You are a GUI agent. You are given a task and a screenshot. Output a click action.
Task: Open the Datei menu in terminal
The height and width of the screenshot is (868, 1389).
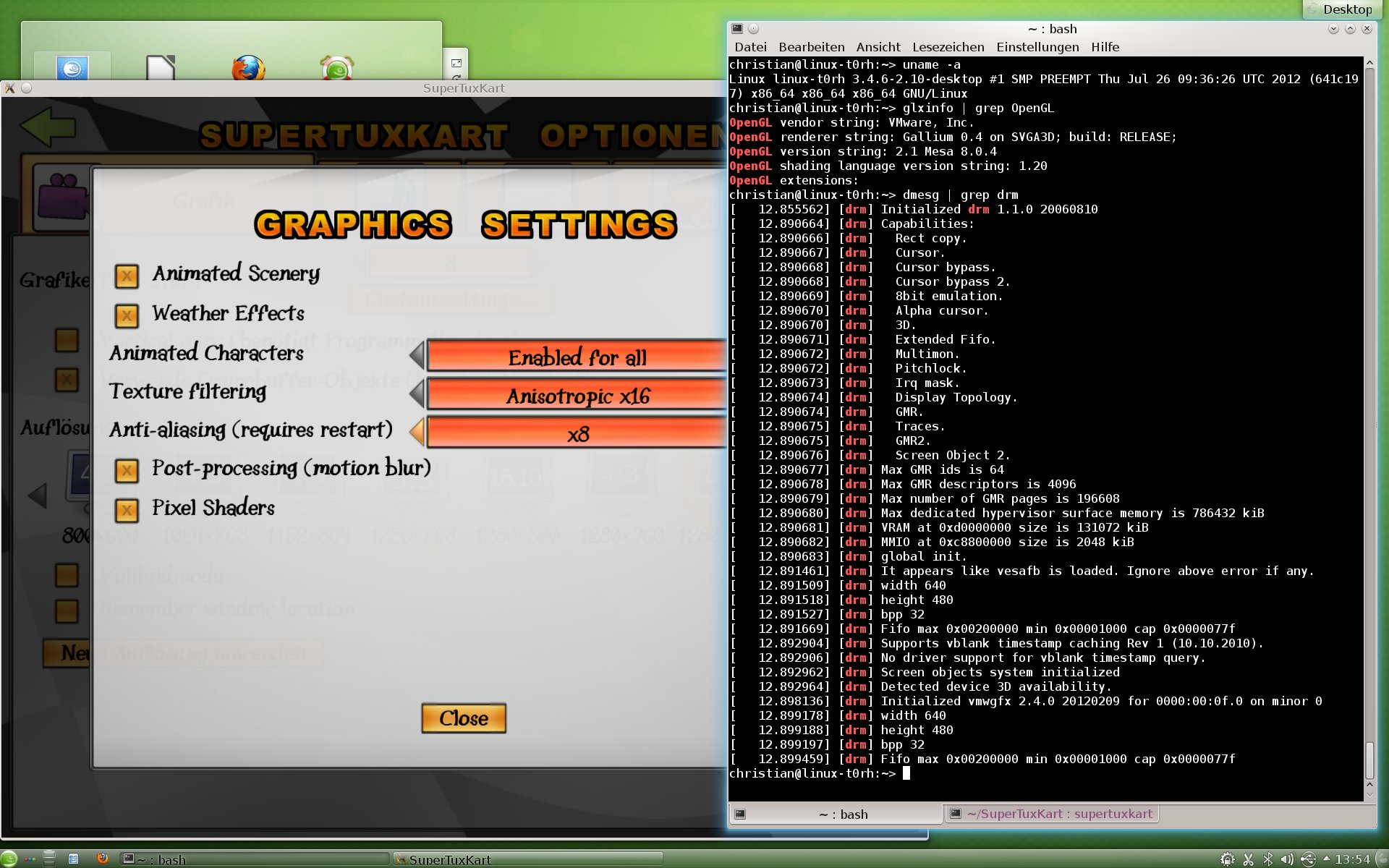(750, 47)
